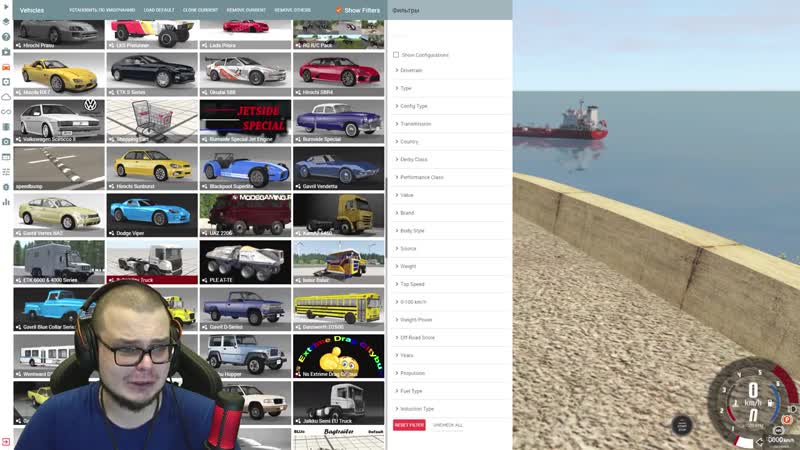This screenshot has height=450, width=800.
Task: Select the Shopping Cart thumbnail
Action: (152, 121)
